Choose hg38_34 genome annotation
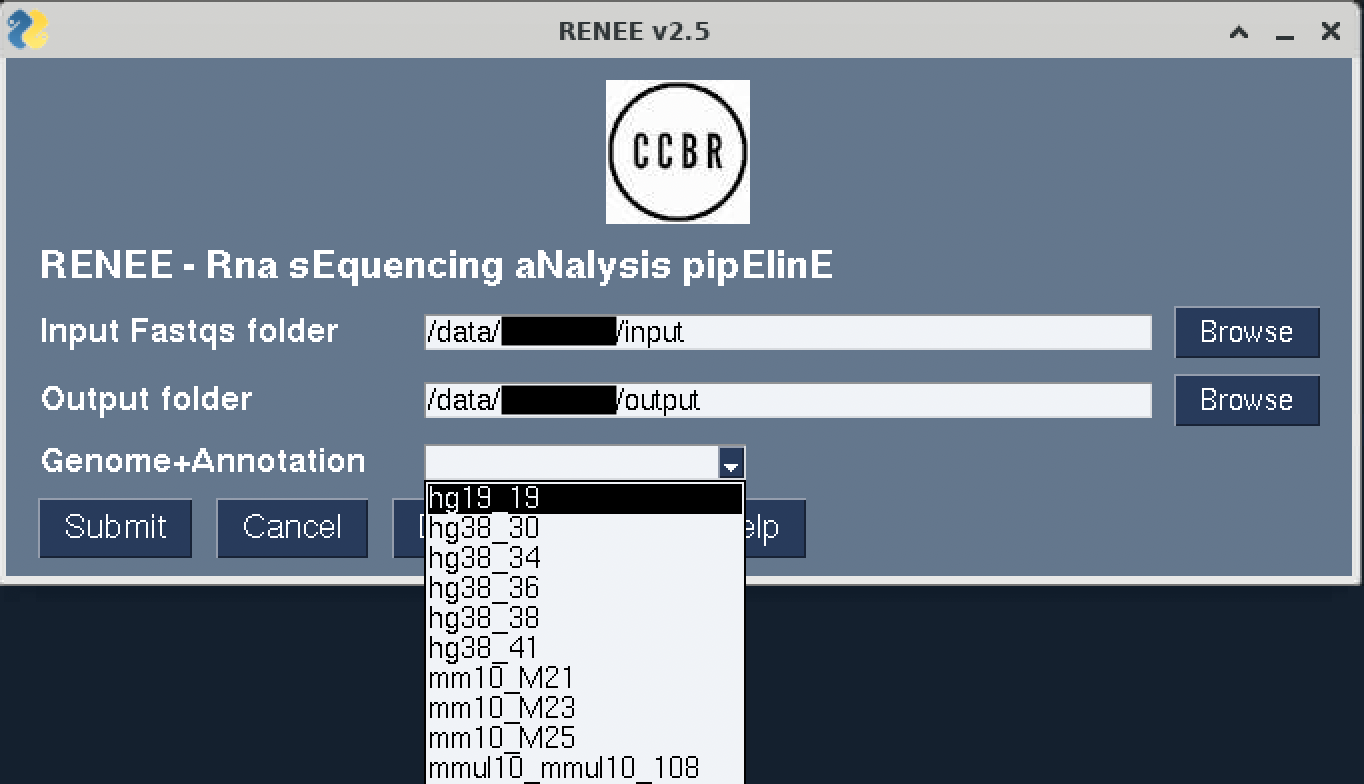The width and height of the screenshot is (1364, 784). tap(585, 558)
